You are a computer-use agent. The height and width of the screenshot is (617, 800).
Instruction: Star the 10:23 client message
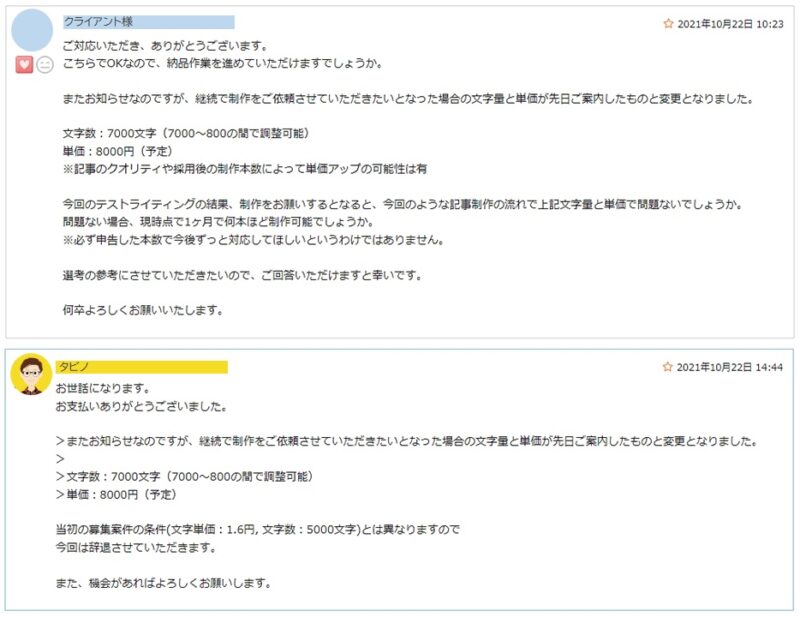tap(668, 23)
